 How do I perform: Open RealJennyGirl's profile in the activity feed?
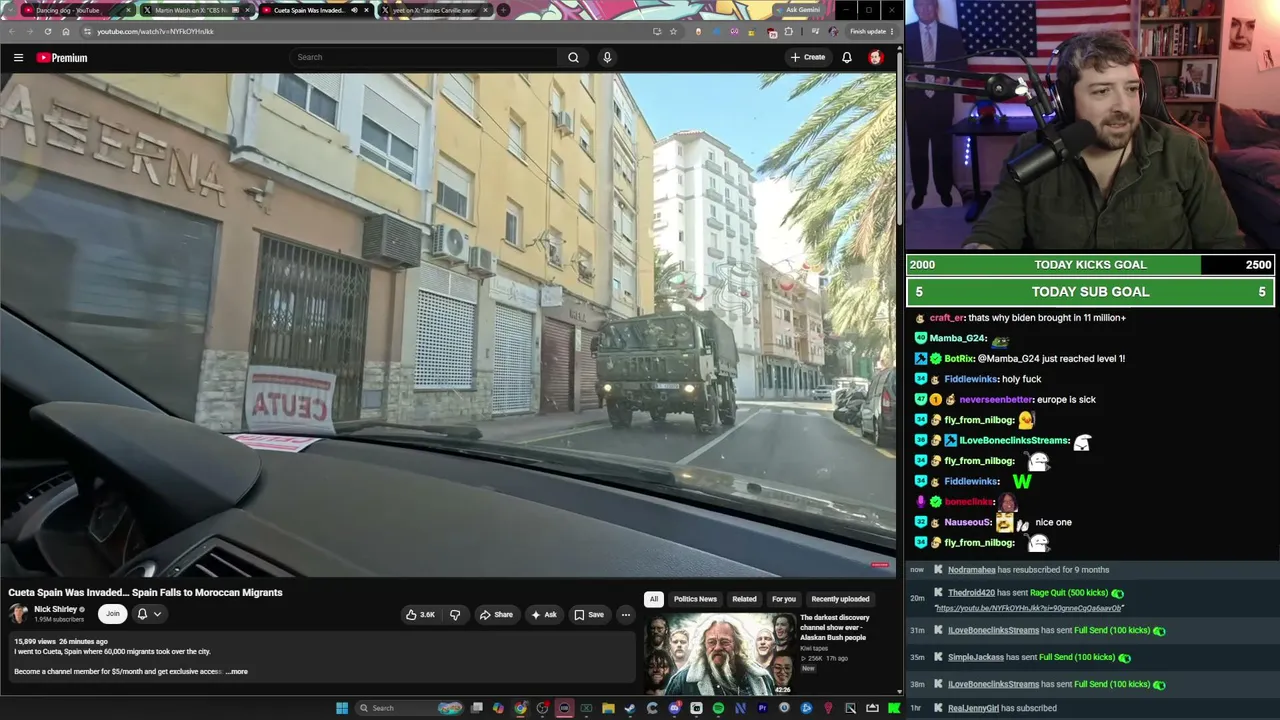973,708
